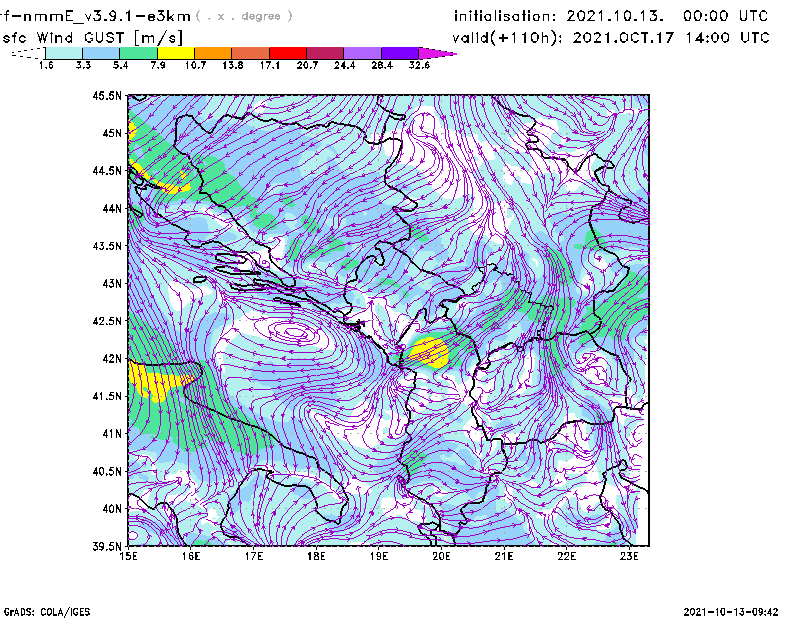The image size is (800, 618).
Task: Click the 40.5N latitude label
Action: pos(107,472)
